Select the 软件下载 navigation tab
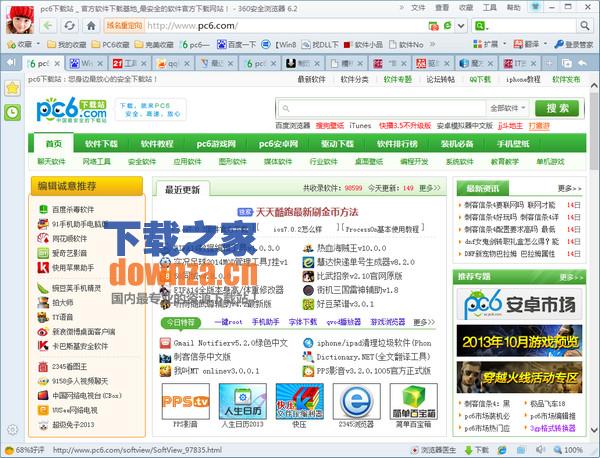This screenshot has height=458, width=600. tap(101, 144)
